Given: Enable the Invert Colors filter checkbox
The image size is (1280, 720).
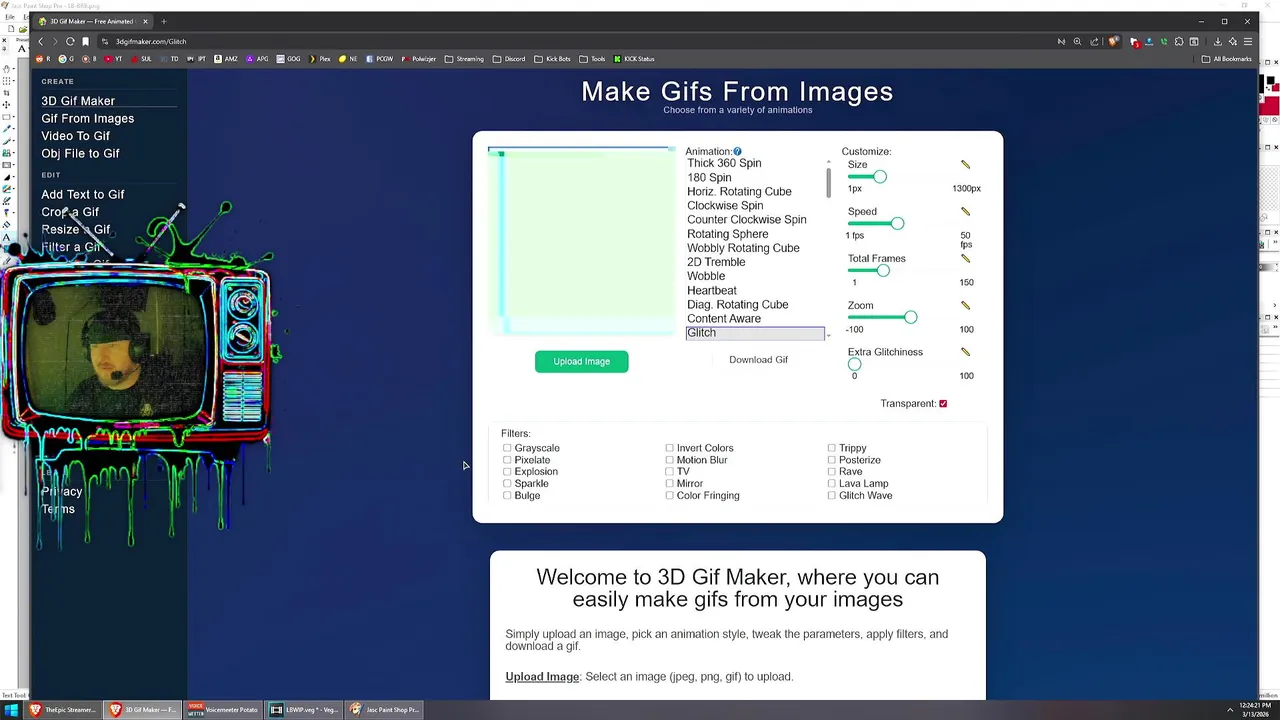Looking at the screenshot, I should point(669,448).
